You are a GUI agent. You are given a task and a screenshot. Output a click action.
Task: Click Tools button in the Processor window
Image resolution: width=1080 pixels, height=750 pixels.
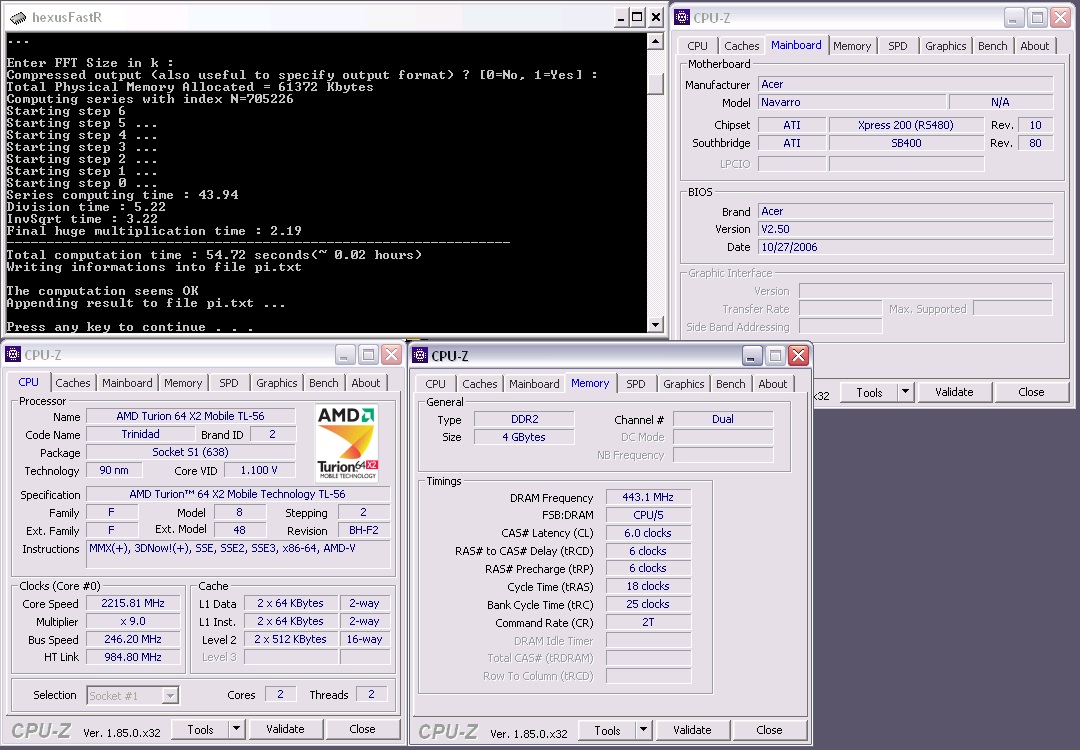point(200,729)
